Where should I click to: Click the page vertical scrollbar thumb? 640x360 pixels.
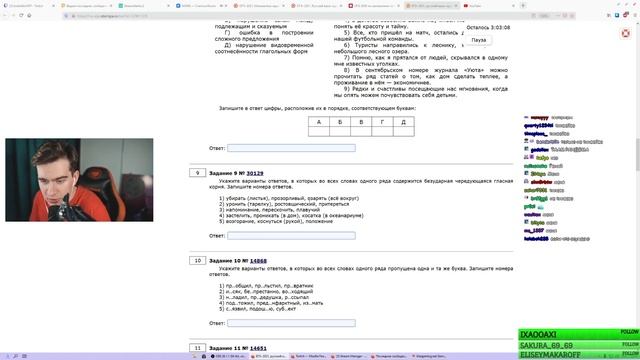click(x=638, y=154)
